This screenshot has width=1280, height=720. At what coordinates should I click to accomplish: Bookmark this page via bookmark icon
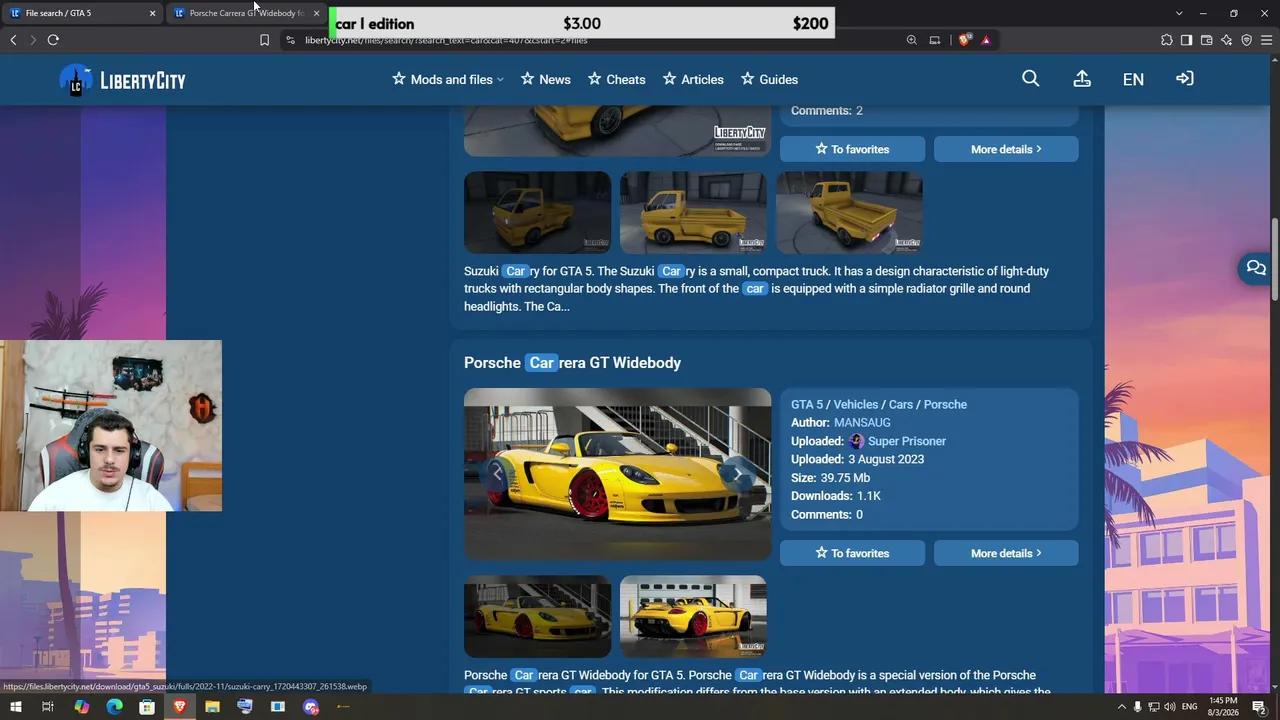[264, 40]
